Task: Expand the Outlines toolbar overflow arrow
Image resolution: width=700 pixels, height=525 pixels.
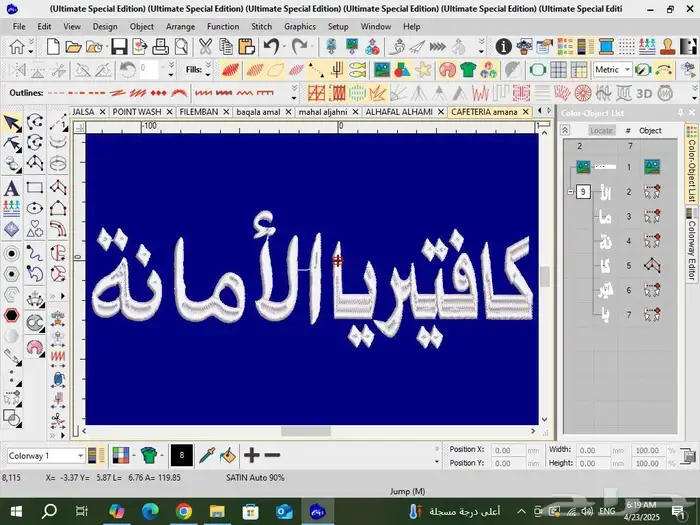Action: pos(294,93)
